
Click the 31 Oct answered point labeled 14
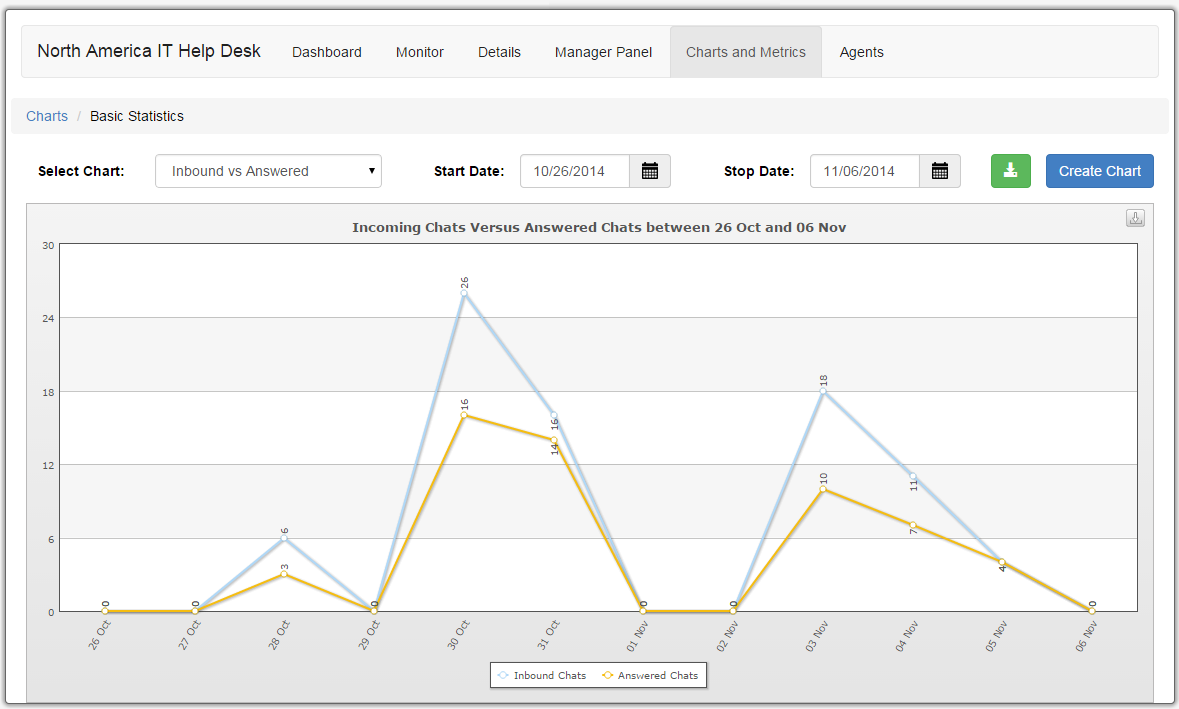(x=554, y=440)
